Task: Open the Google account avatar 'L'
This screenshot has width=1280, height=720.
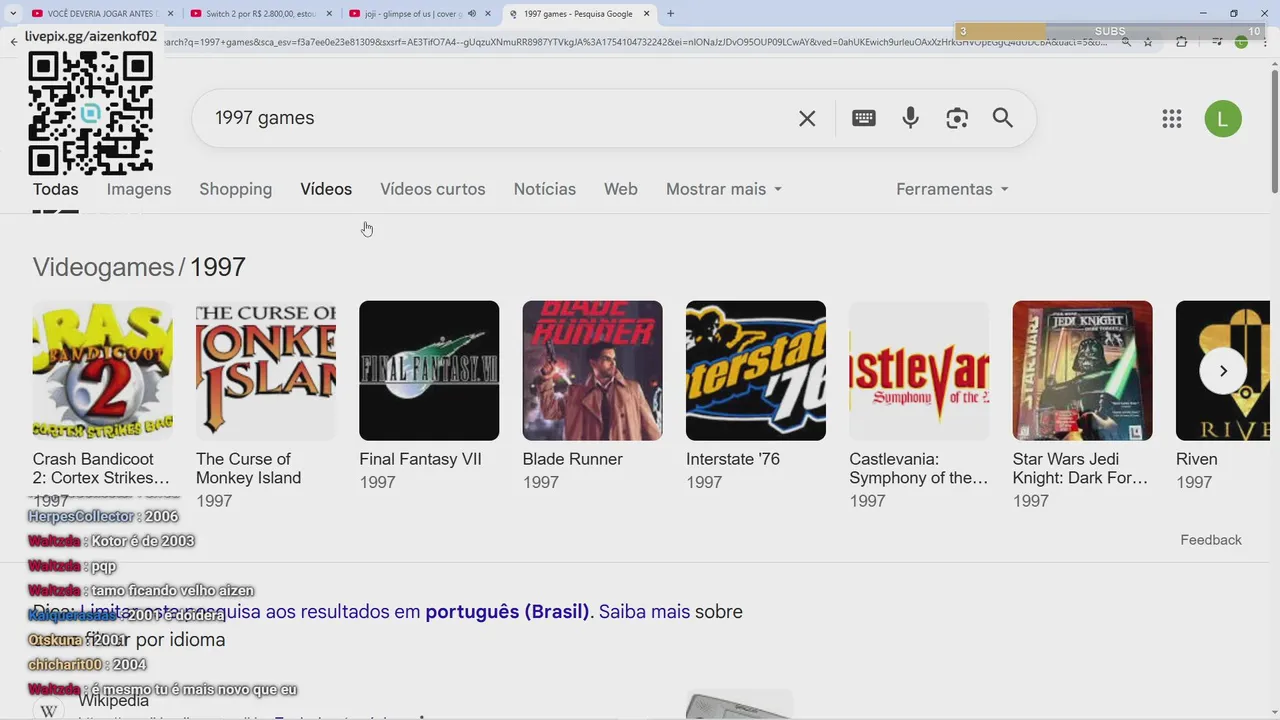Action: tap(1222, 119)
